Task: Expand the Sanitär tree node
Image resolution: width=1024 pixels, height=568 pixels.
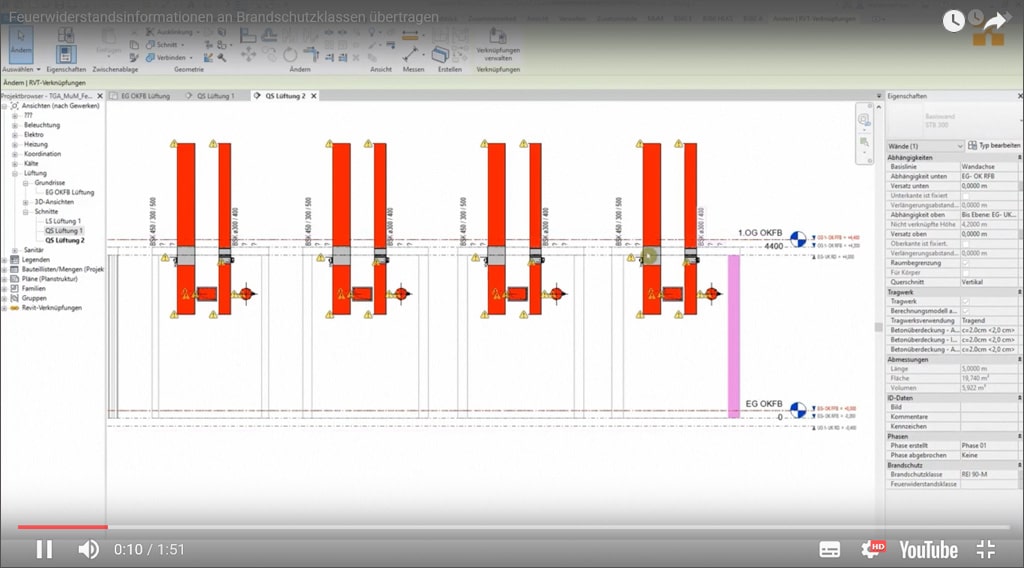Action: [x=14, y=250]
